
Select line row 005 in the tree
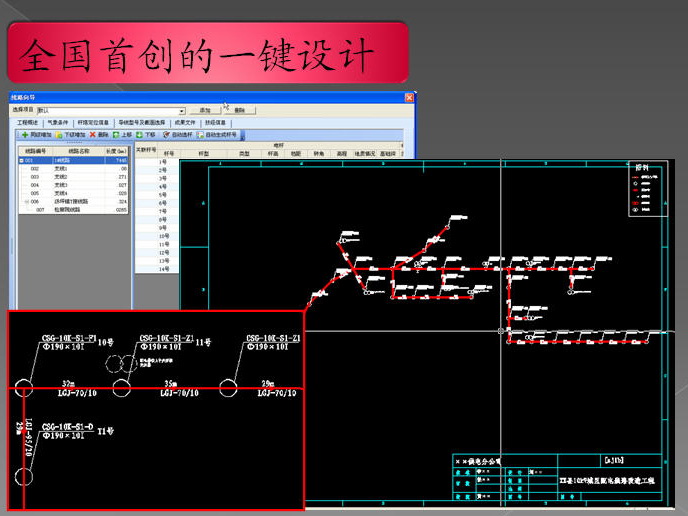pyautogui.click(x=74, y=194)
